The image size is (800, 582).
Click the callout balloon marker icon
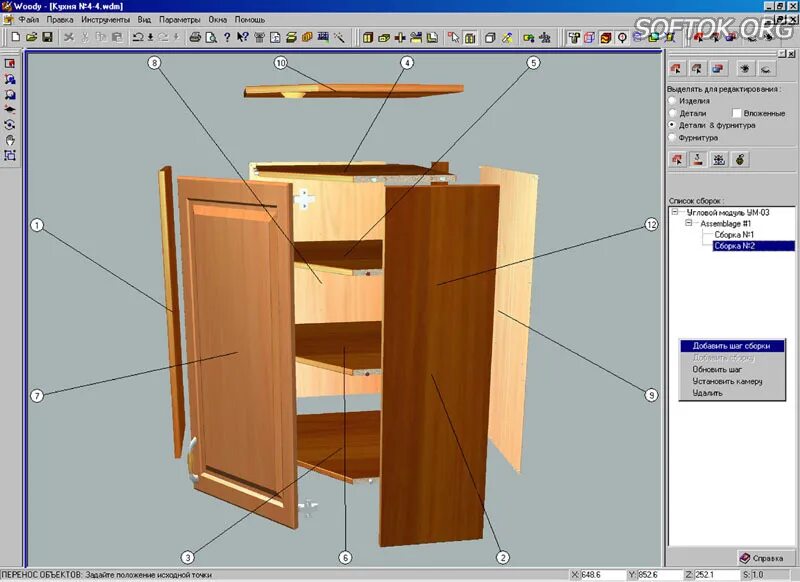click(x=622, y=38)
